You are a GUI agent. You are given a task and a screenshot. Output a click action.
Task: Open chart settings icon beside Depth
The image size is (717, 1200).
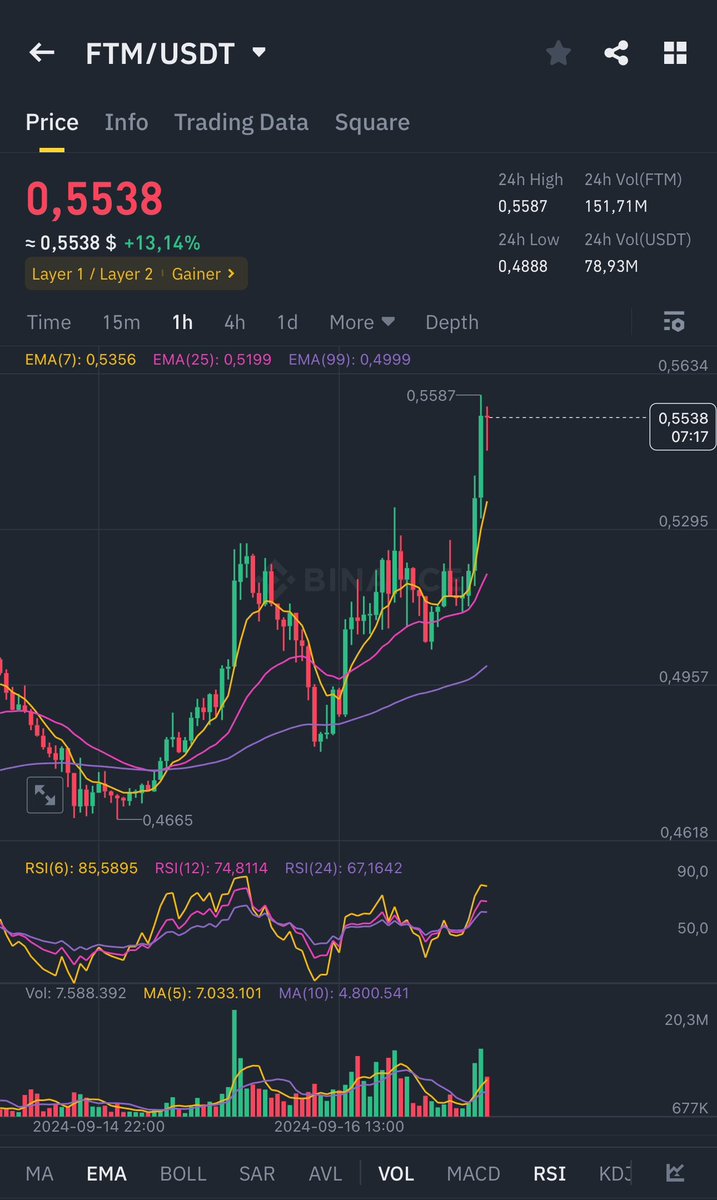[674, 322]
